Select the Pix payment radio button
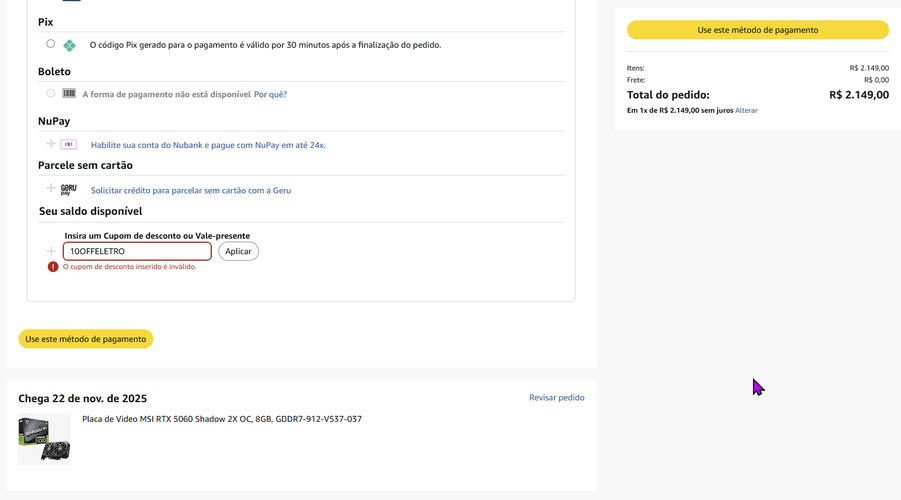Image resolution: width=901 pixels, height=500 pixels. pos(51,44)
